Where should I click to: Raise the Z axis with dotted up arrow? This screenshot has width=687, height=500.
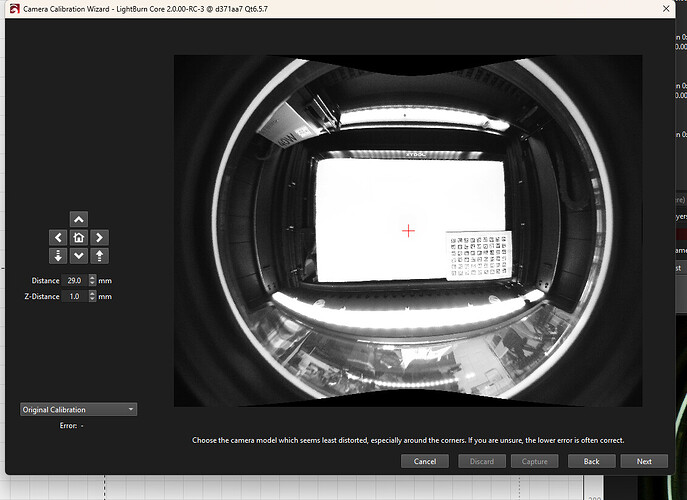99,256
